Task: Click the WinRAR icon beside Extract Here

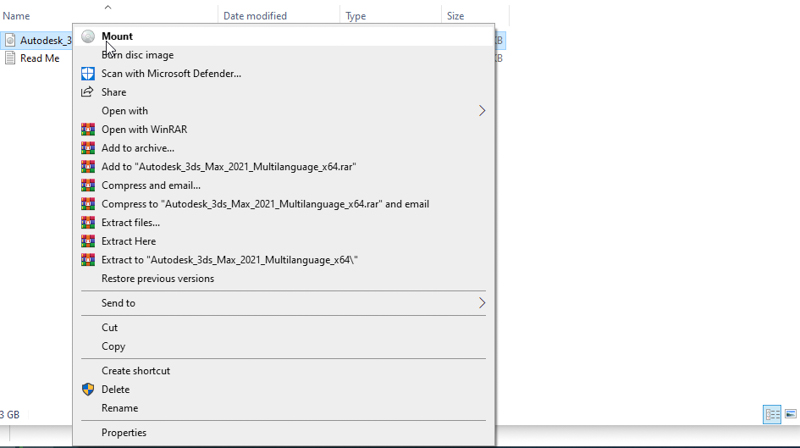Action: [88, 241]
